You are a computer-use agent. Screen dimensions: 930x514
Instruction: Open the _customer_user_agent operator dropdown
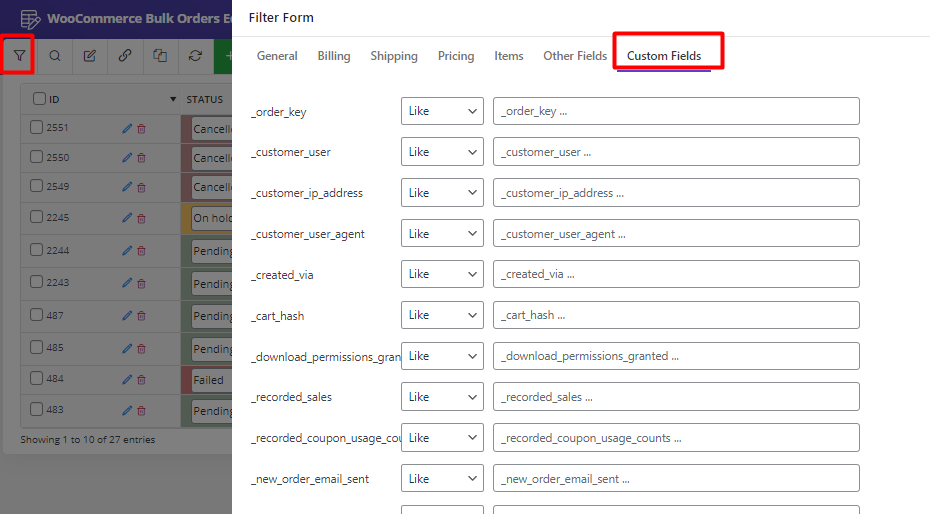click(442, 234)
